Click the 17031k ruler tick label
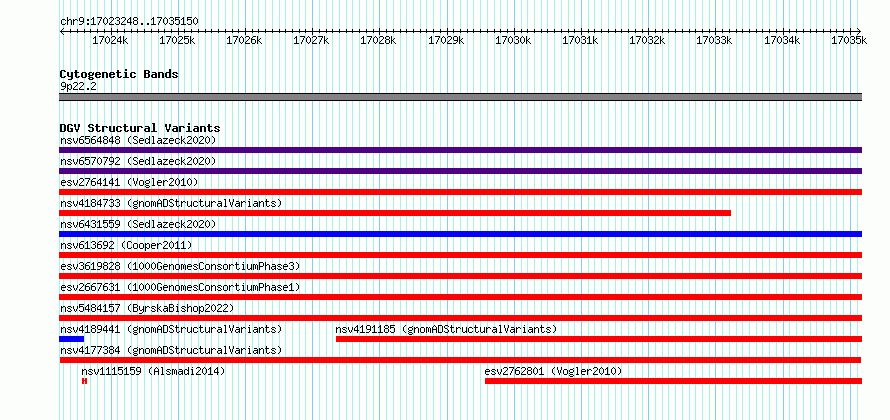 click(581, 40)
